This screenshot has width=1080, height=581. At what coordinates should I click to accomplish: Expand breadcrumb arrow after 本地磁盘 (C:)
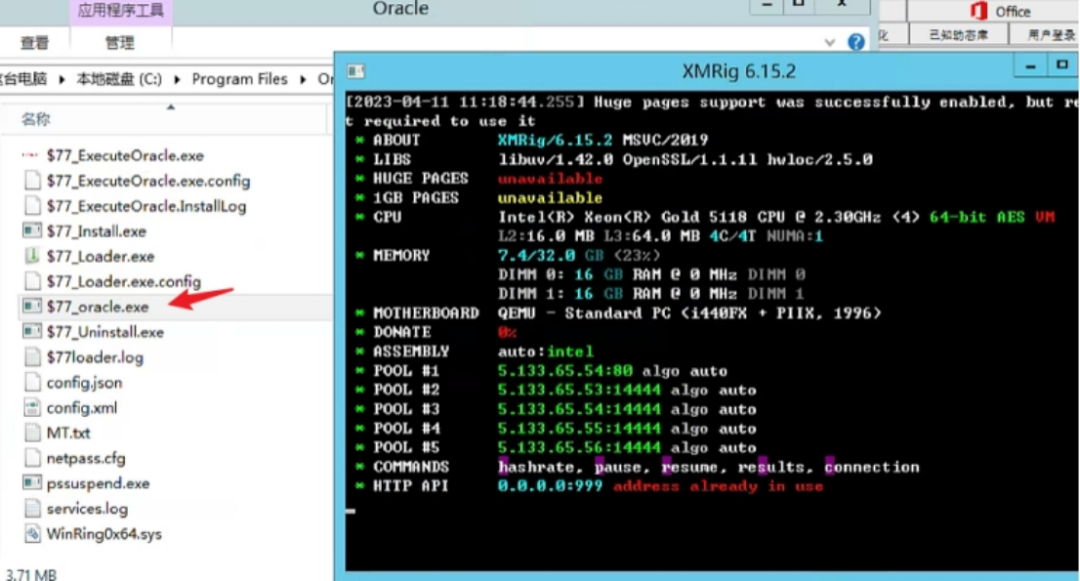click(177, 80)
